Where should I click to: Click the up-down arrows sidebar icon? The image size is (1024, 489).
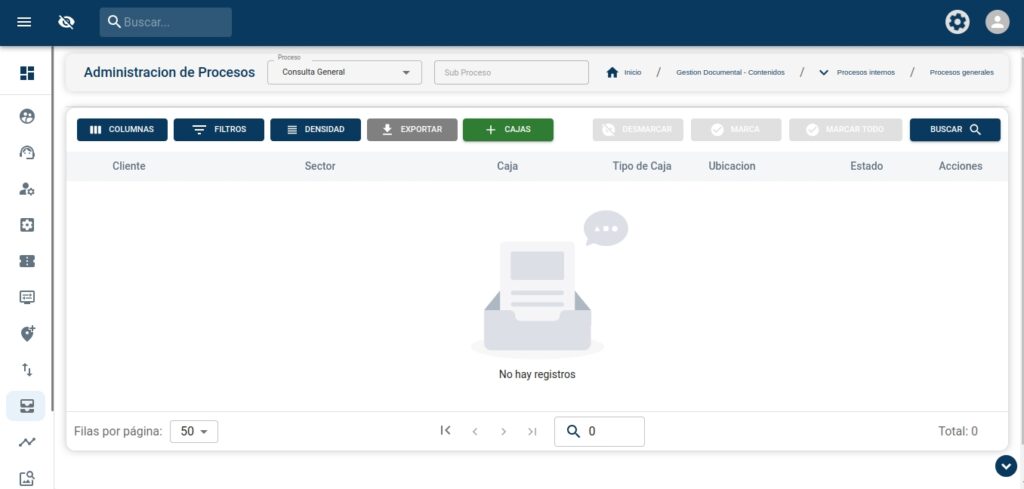click(x=27, y=369)
